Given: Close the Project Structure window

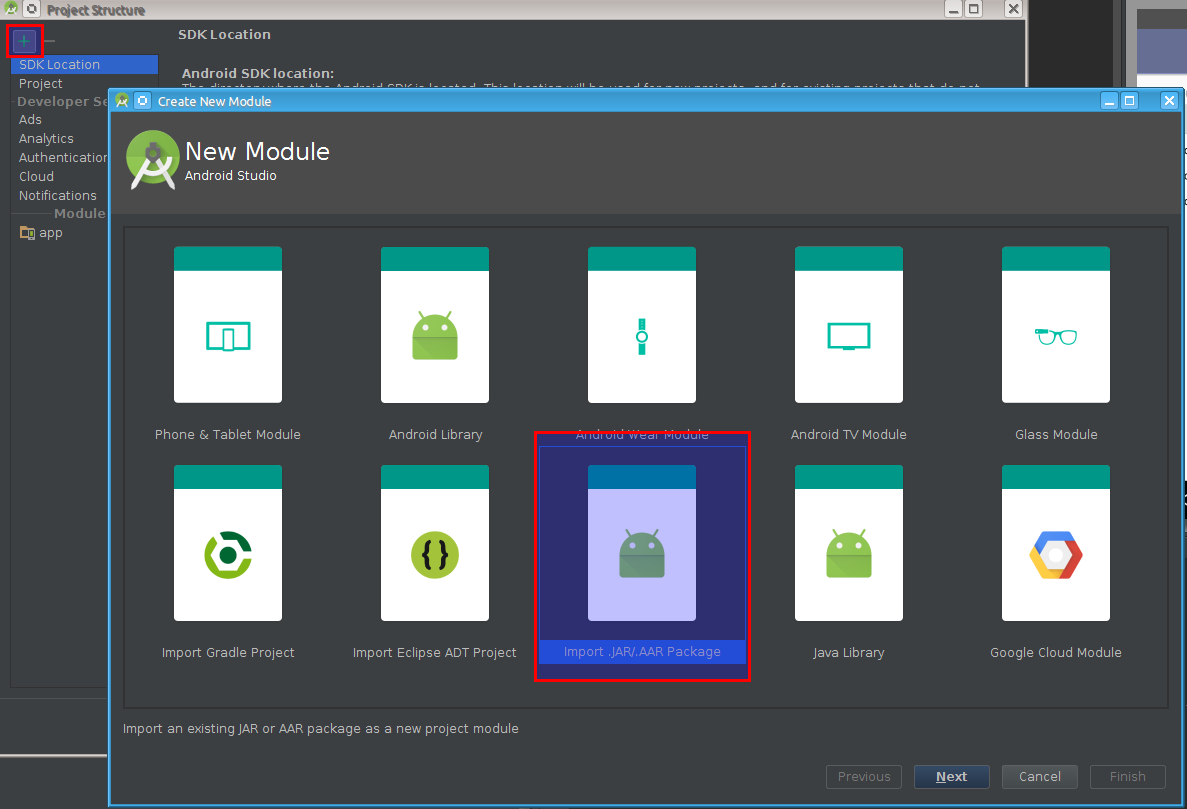Looking at the screenshot, I should (1014, 9).
